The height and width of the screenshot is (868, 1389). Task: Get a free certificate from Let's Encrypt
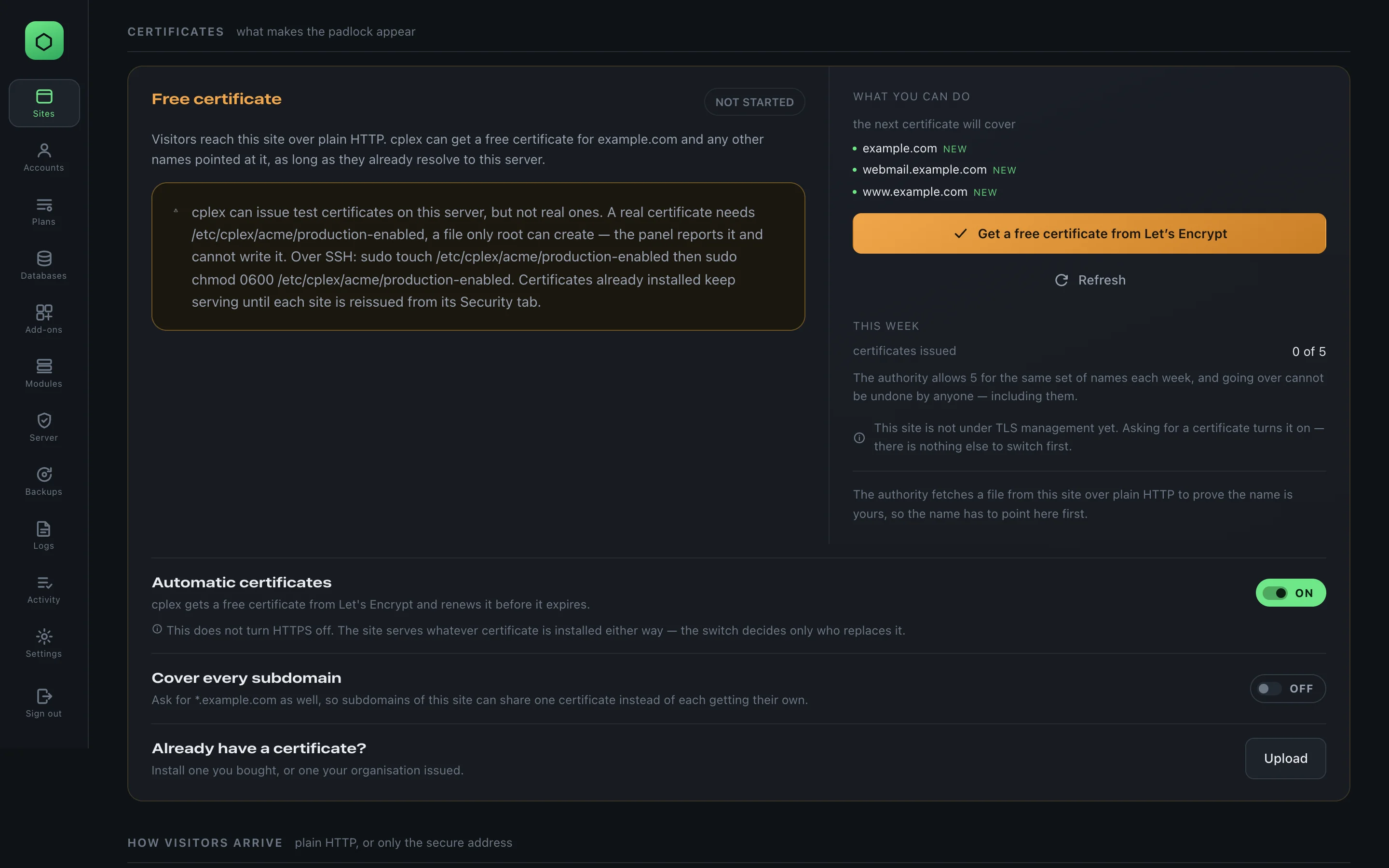[x=1089, y=234]
